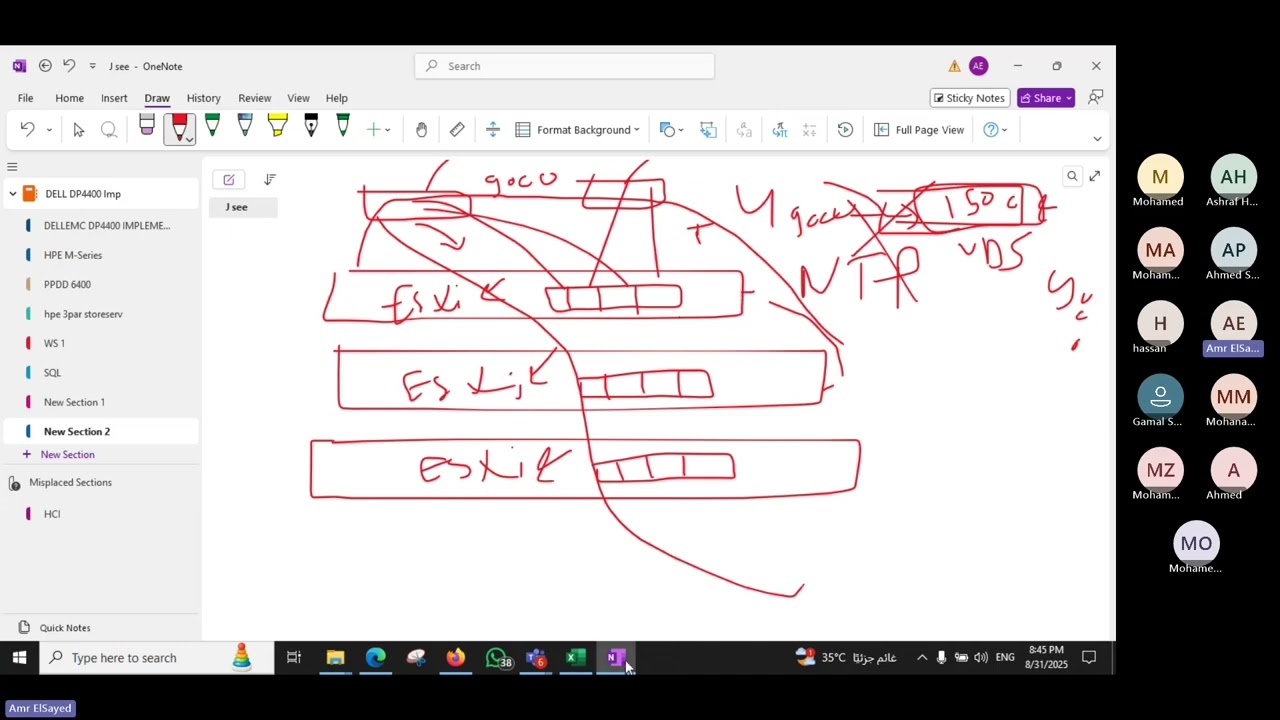The image size is (1280, 720).
Task: Select the yellow highlighter
Action: 277,127
